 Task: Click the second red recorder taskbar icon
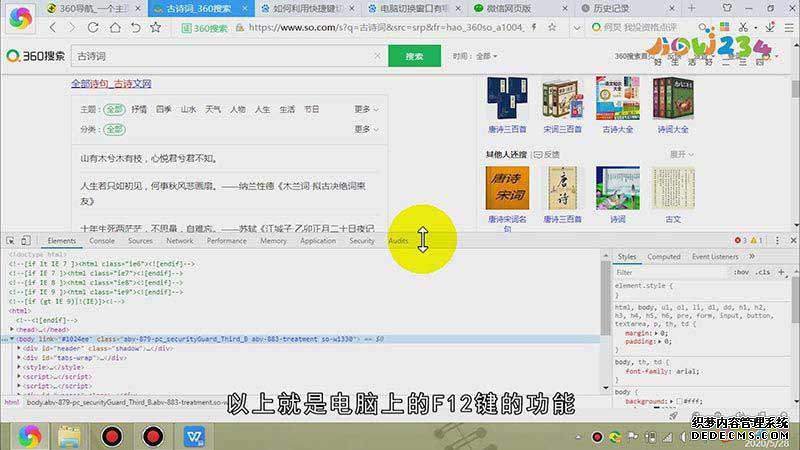tap(153, 437)
